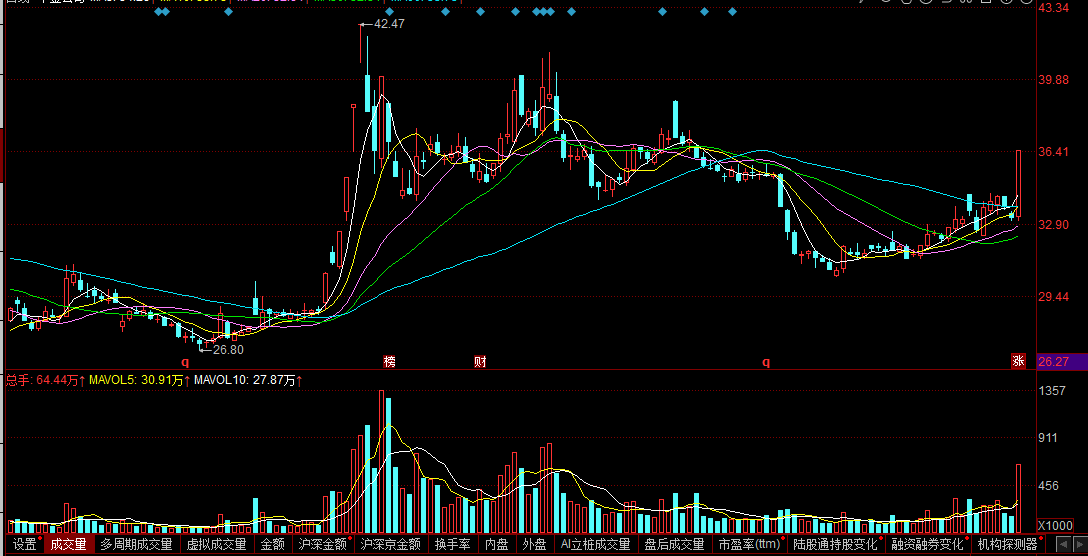Click the q marker between 财 and 涨
1088x556 pixels.
tap(766, 362)
